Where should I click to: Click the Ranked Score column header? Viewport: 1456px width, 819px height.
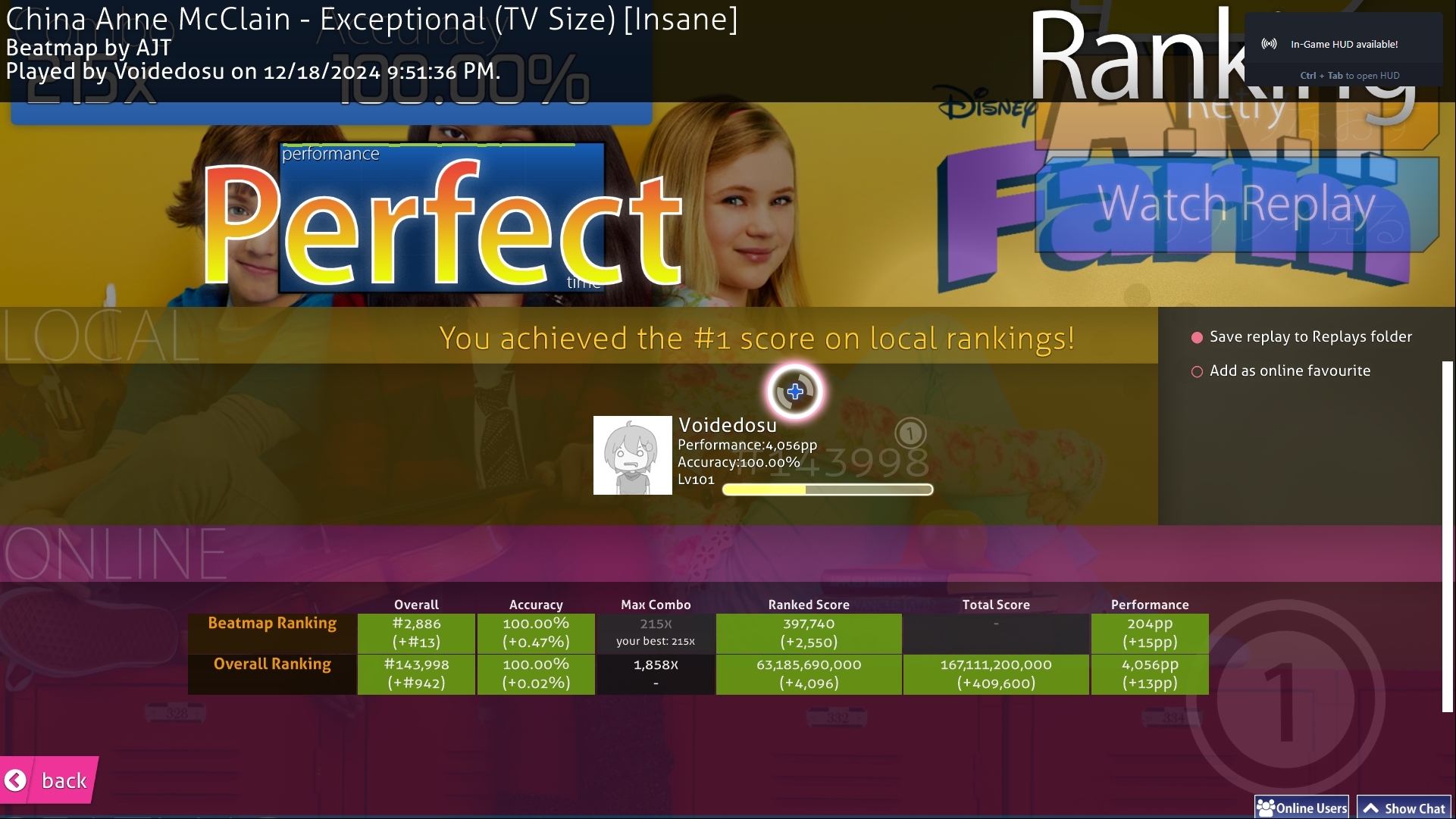809,605
